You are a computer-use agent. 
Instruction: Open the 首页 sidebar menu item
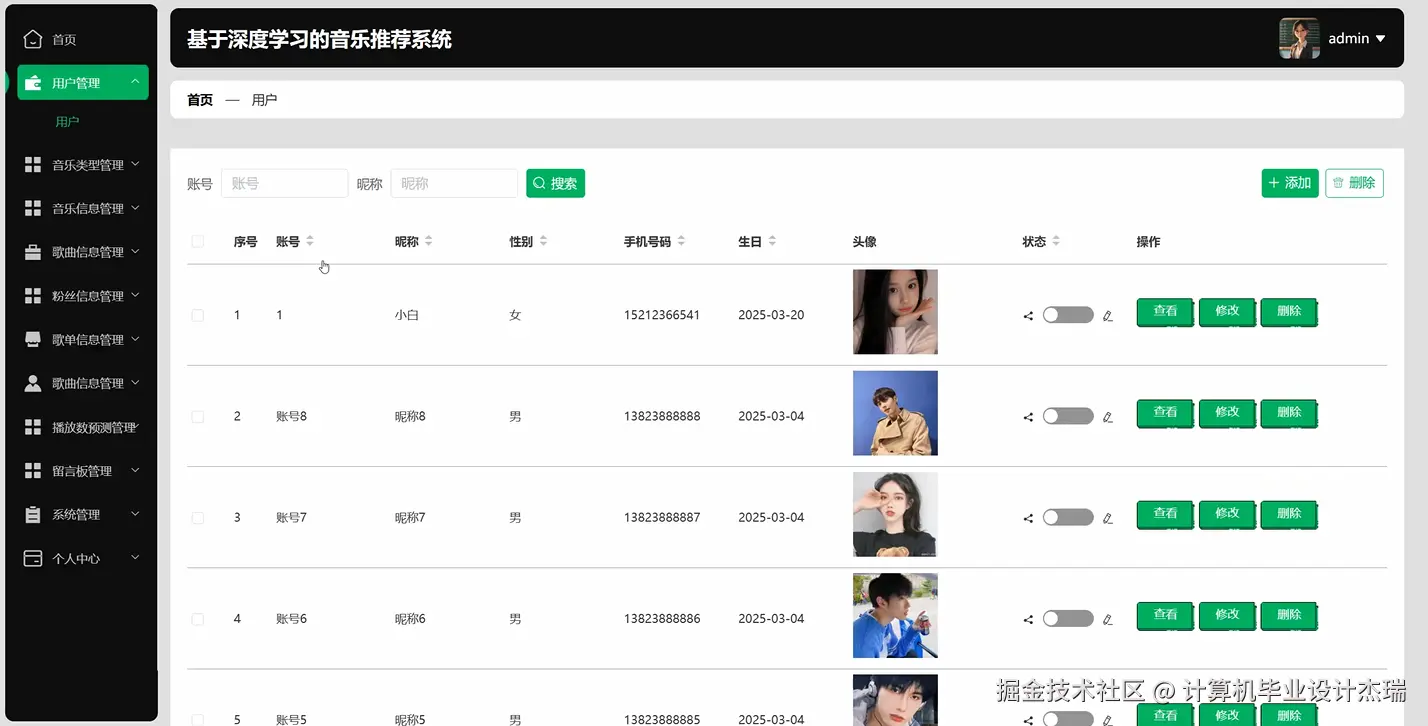coord(83,39)
